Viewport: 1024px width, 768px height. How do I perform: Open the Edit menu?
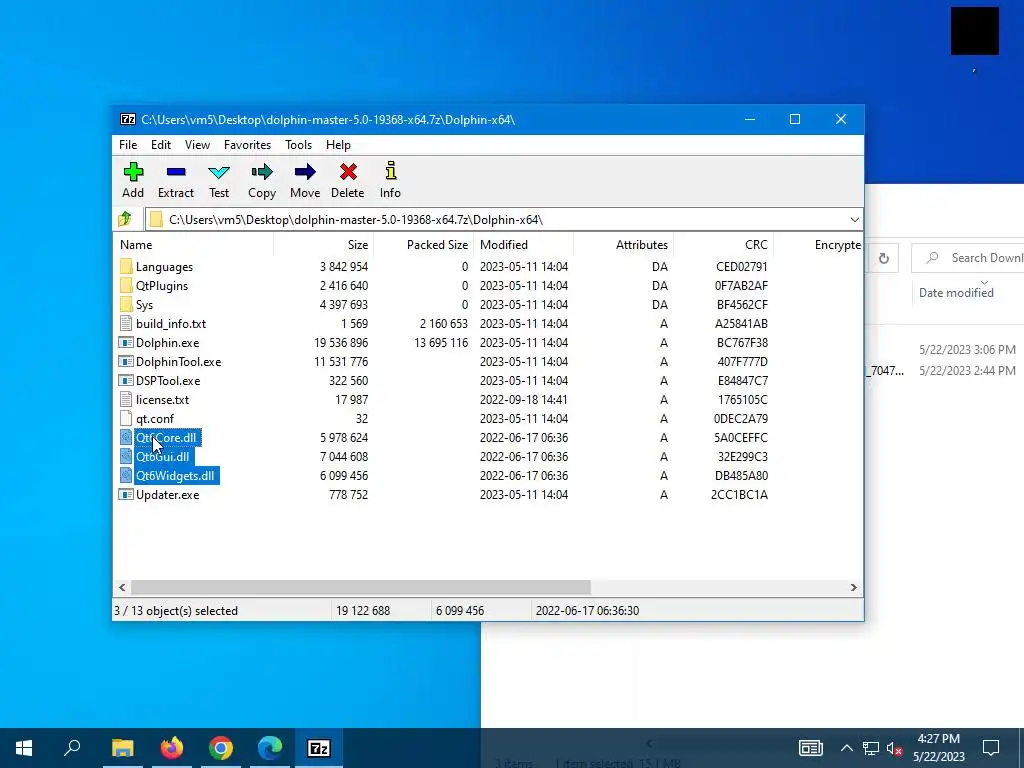(x=161, y=145)
